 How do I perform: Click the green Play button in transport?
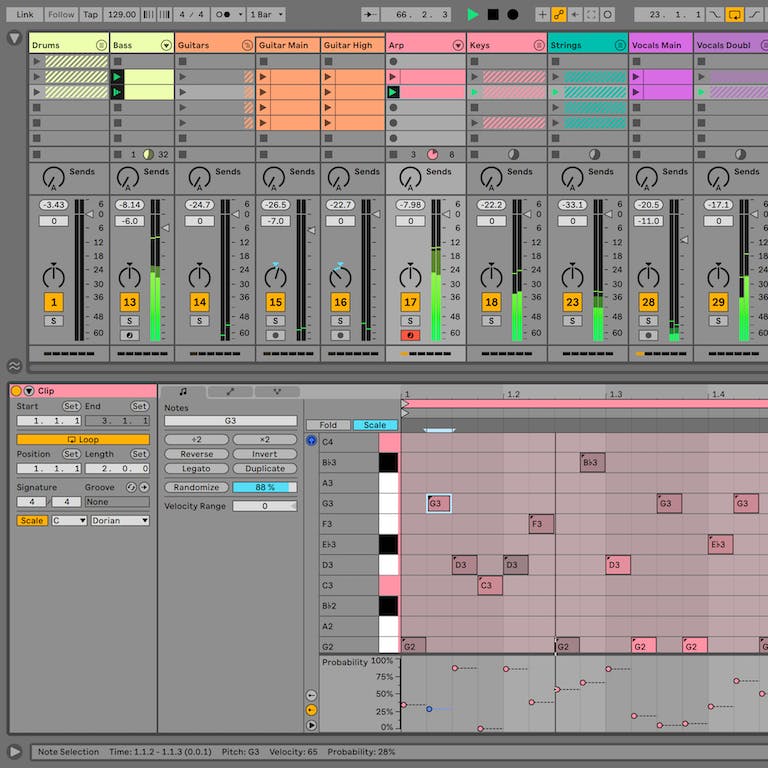click(473, 14)
